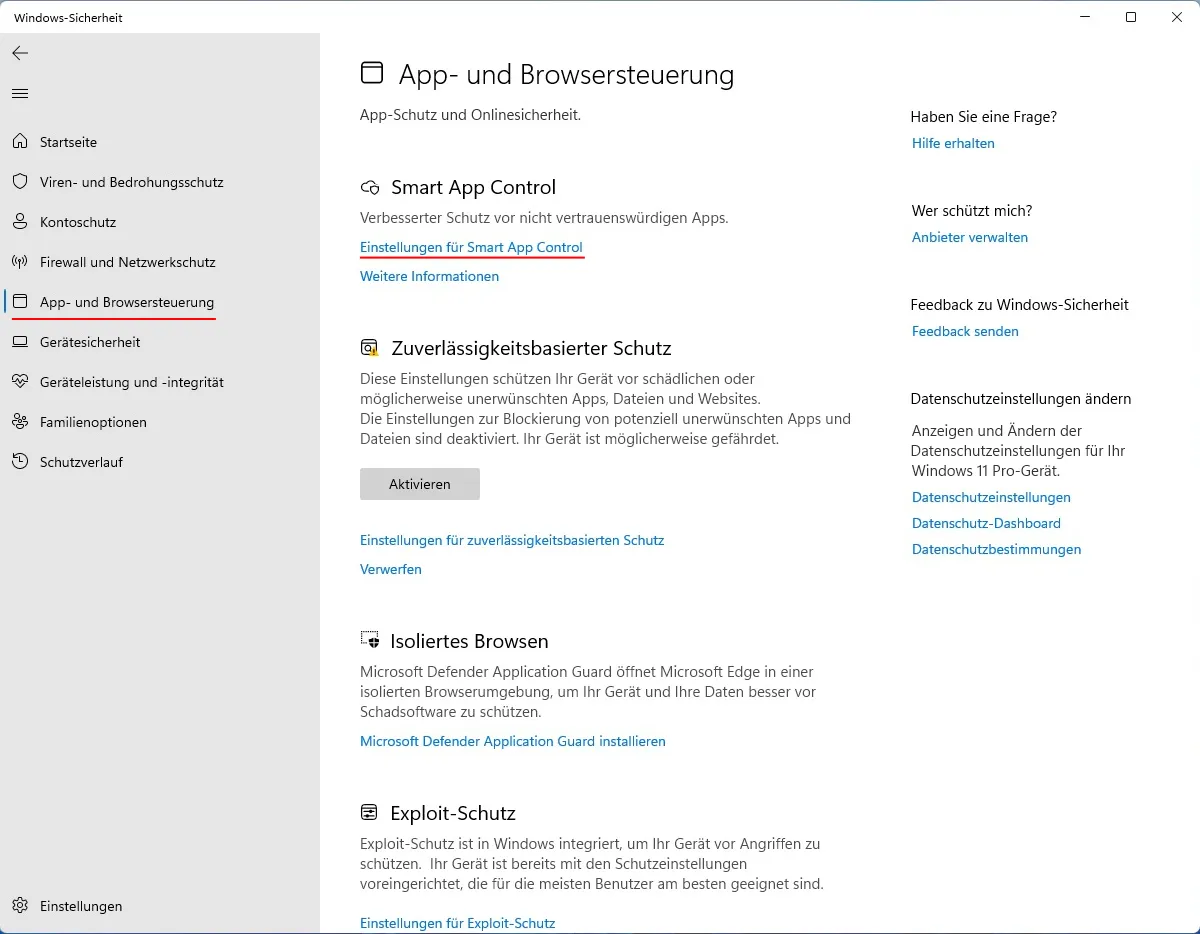Click Feedback senden link
This screenshot has width=1200, height=934.
click(965, 331)
